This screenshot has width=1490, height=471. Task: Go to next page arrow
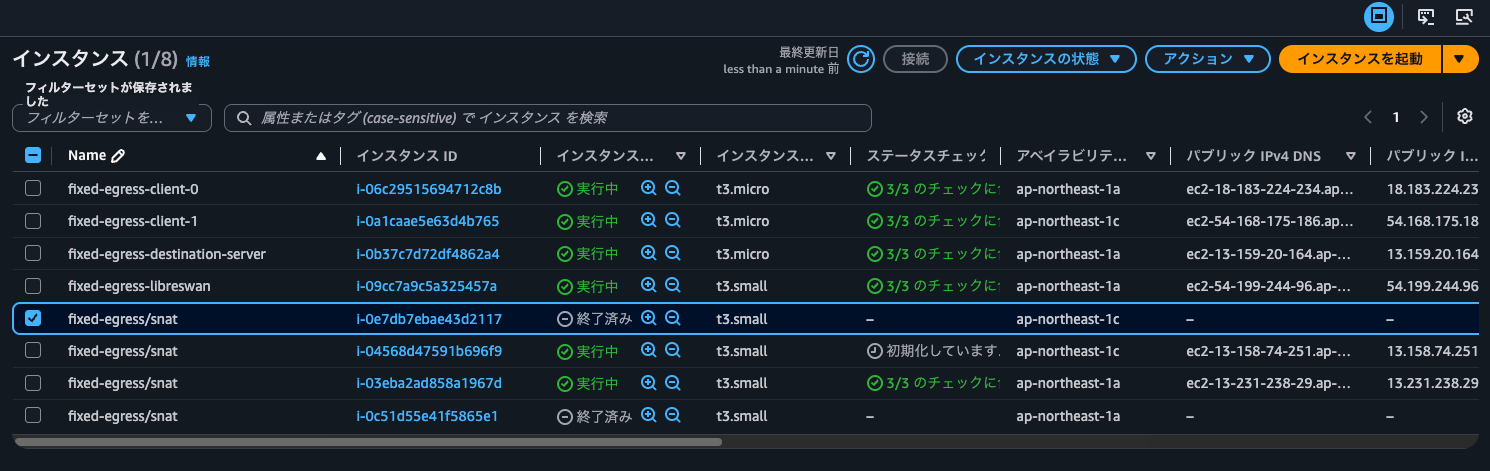(x=1424, y=117)
